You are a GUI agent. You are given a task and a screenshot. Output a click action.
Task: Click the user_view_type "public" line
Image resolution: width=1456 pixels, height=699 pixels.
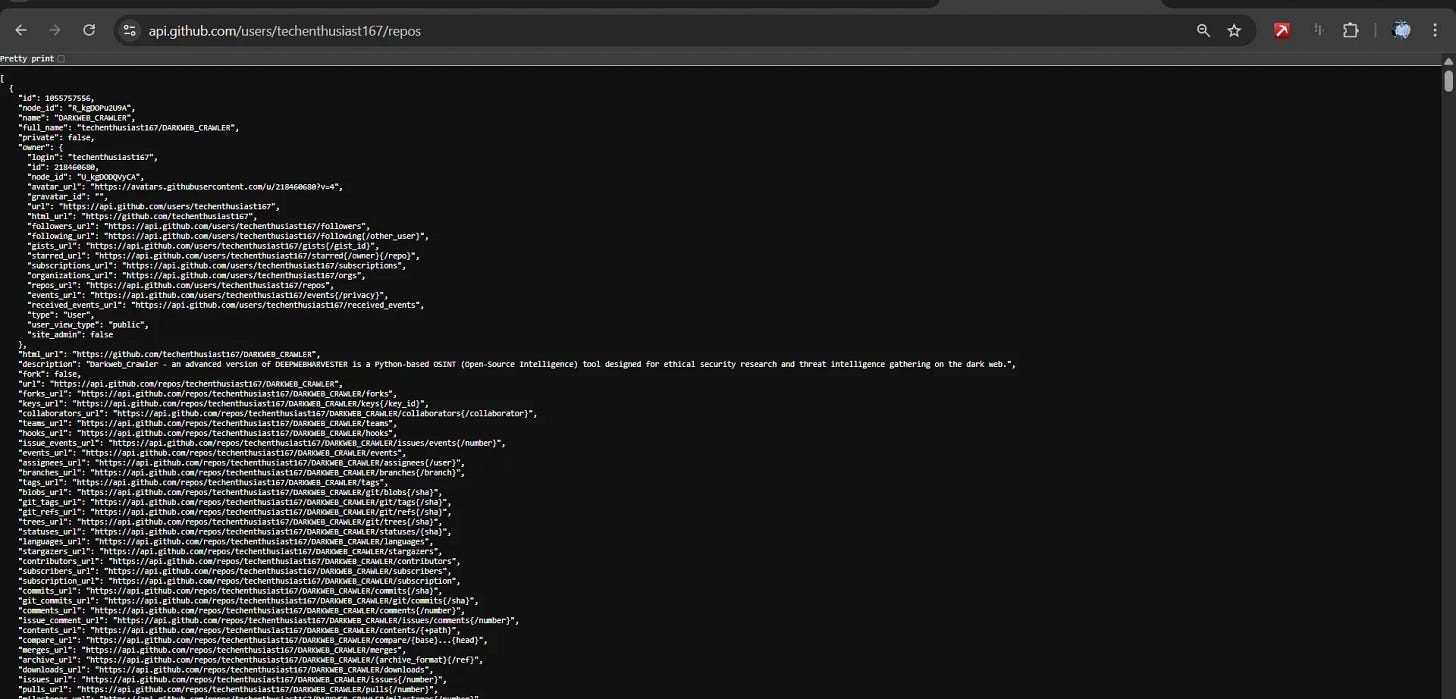(x=88, y=325)
